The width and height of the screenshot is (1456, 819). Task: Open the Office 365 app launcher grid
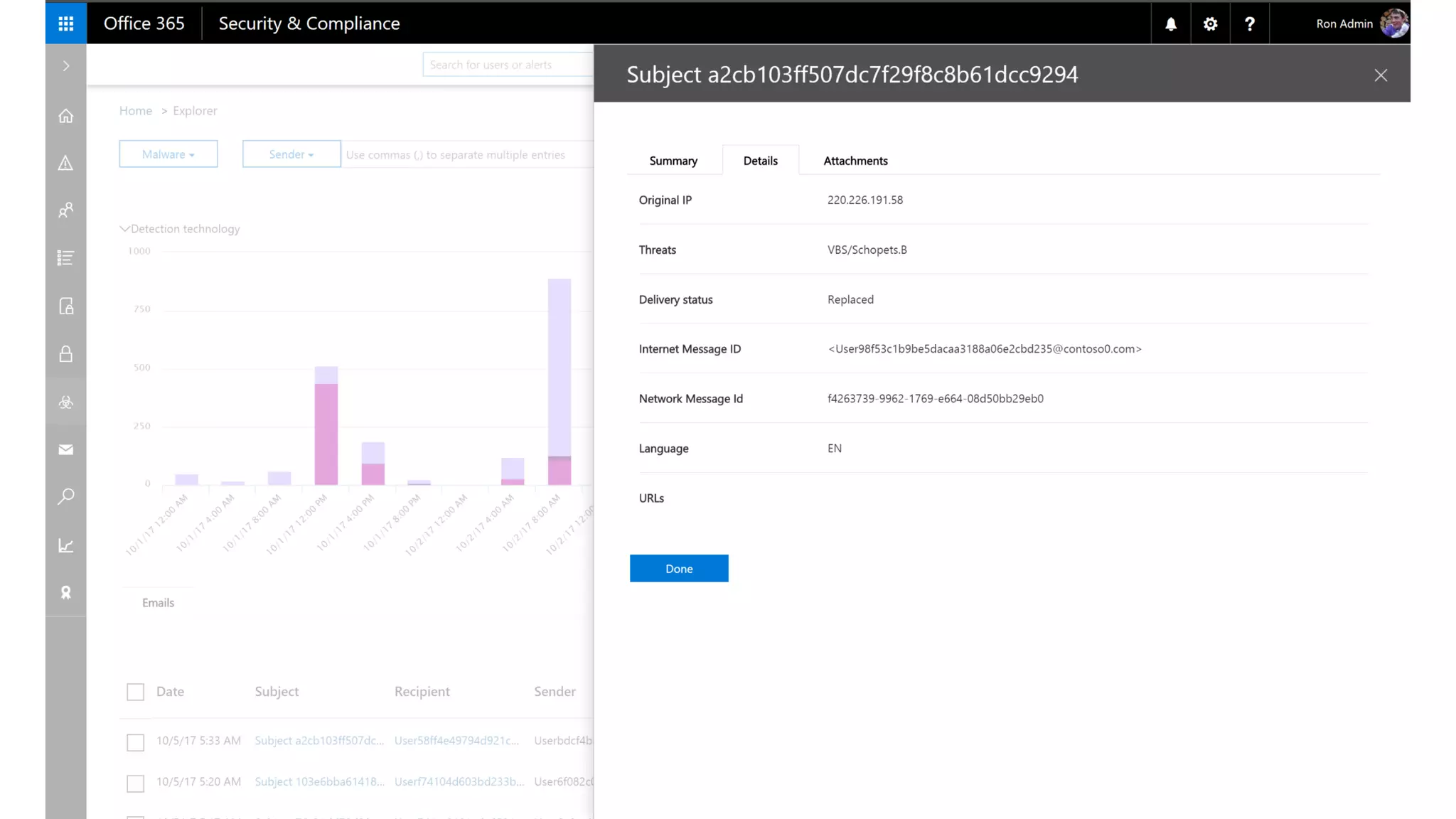click(x=66, y=23)
